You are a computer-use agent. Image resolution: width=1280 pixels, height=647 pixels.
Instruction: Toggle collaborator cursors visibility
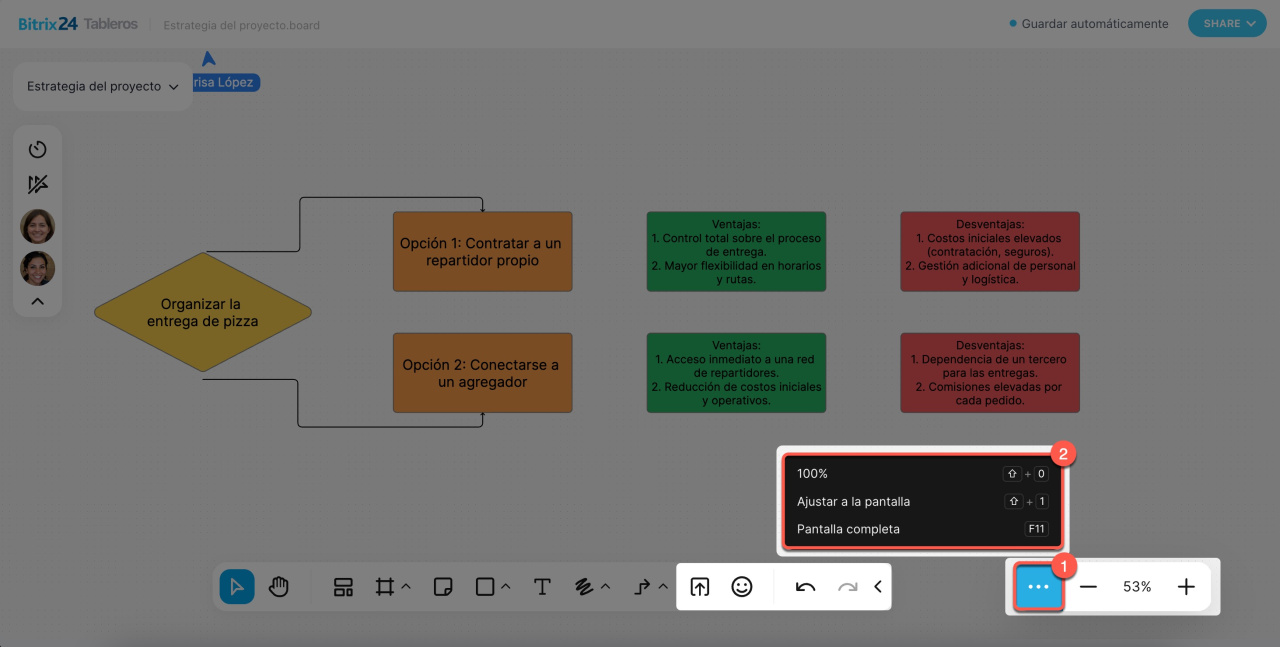pos(38,185)
